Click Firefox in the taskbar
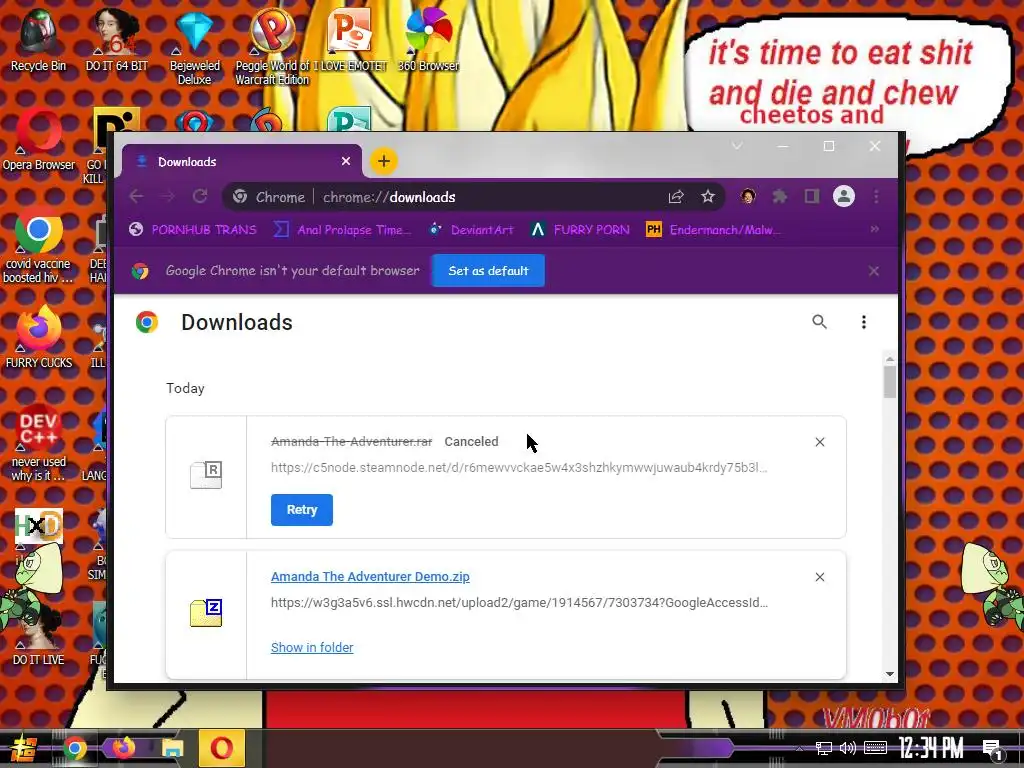This screenshot has width=1024, height=768. pyautogui.click(x=124, y=748)
